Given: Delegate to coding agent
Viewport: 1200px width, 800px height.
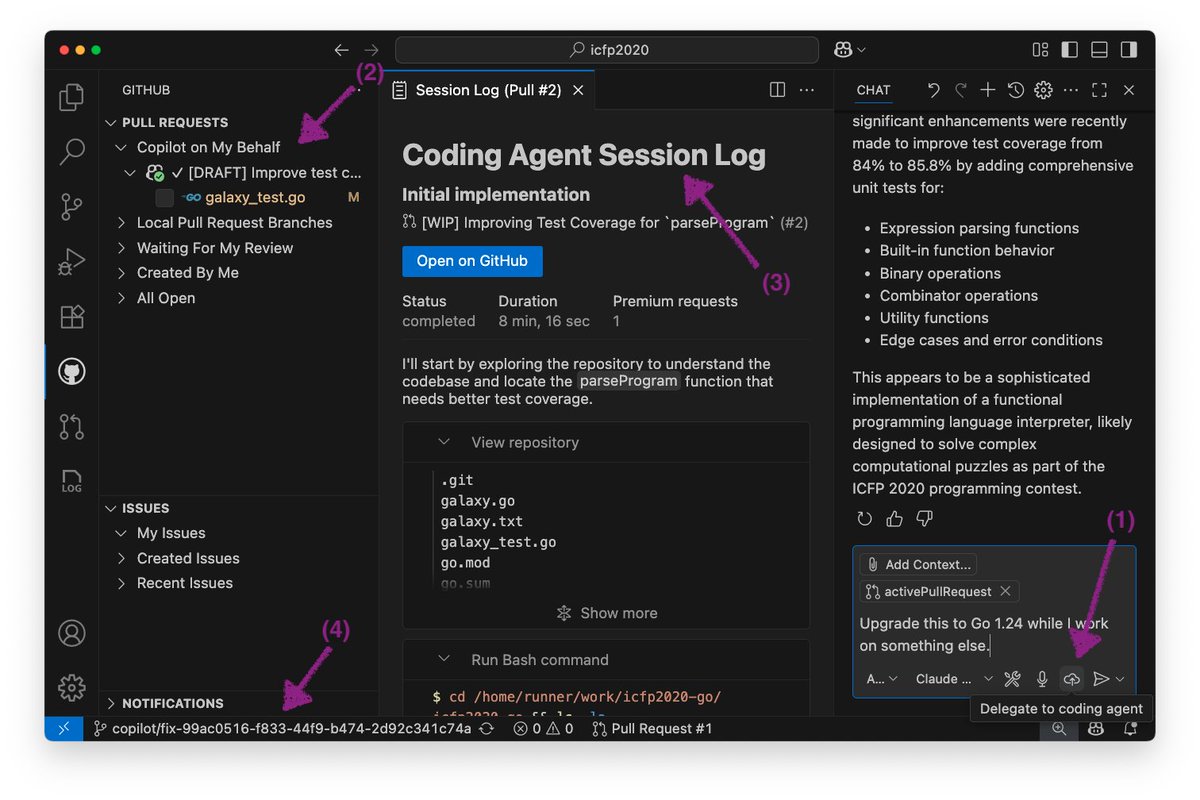Looking at the screenshot, I should pos(1071,679).
